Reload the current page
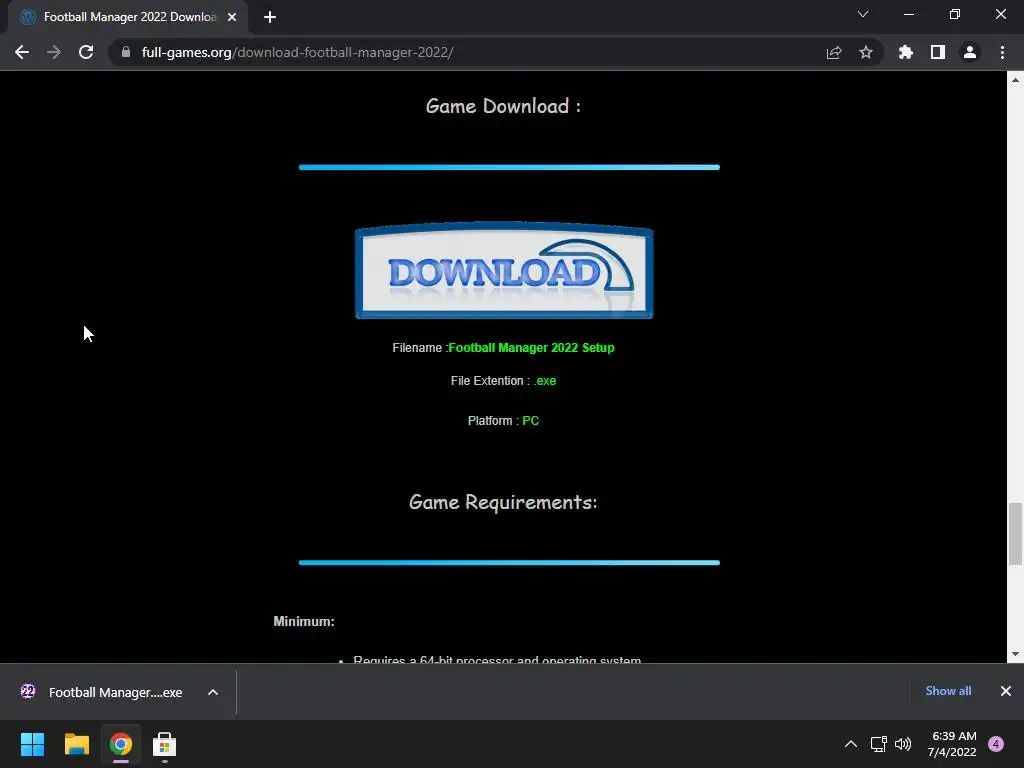 [86, 52]
